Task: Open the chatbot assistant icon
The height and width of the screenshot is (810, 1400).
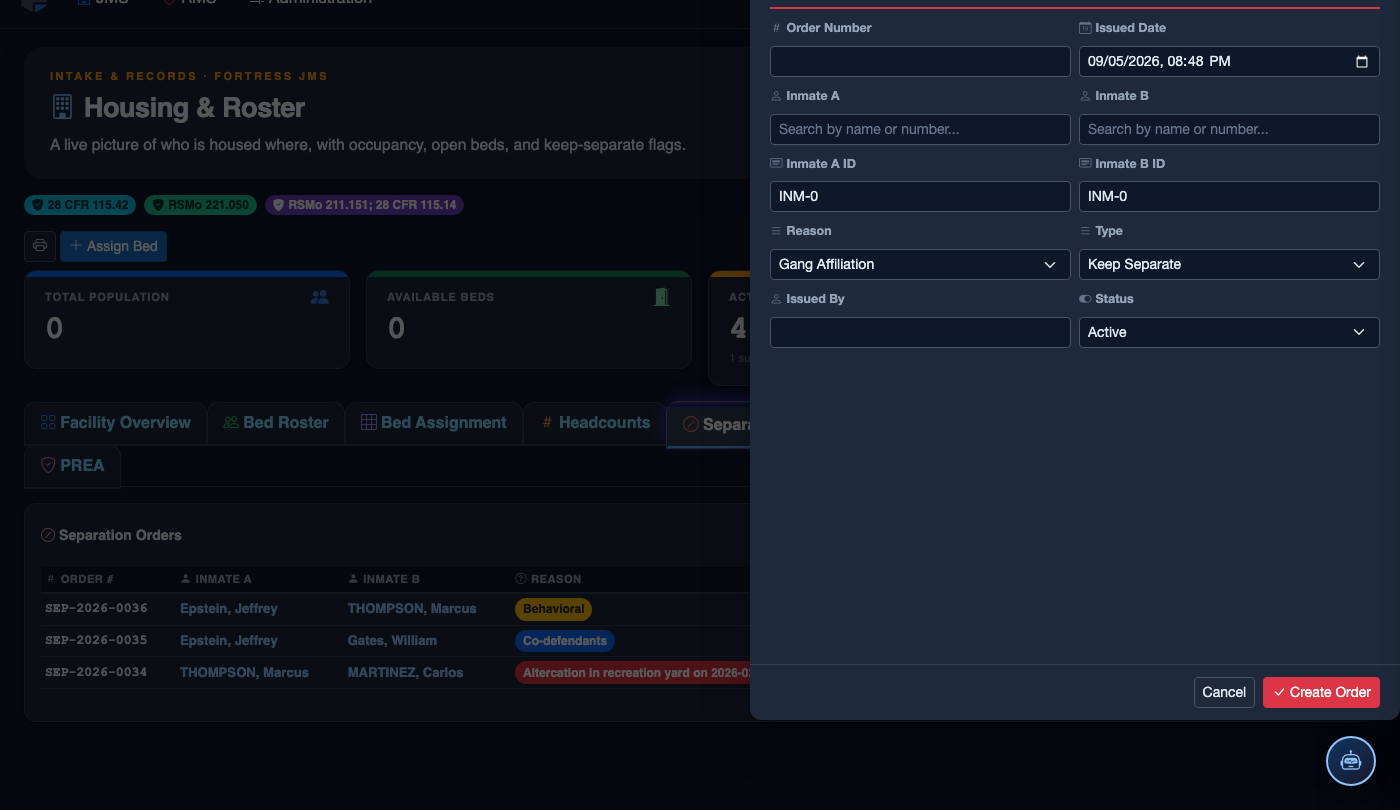Action: 1351,760
